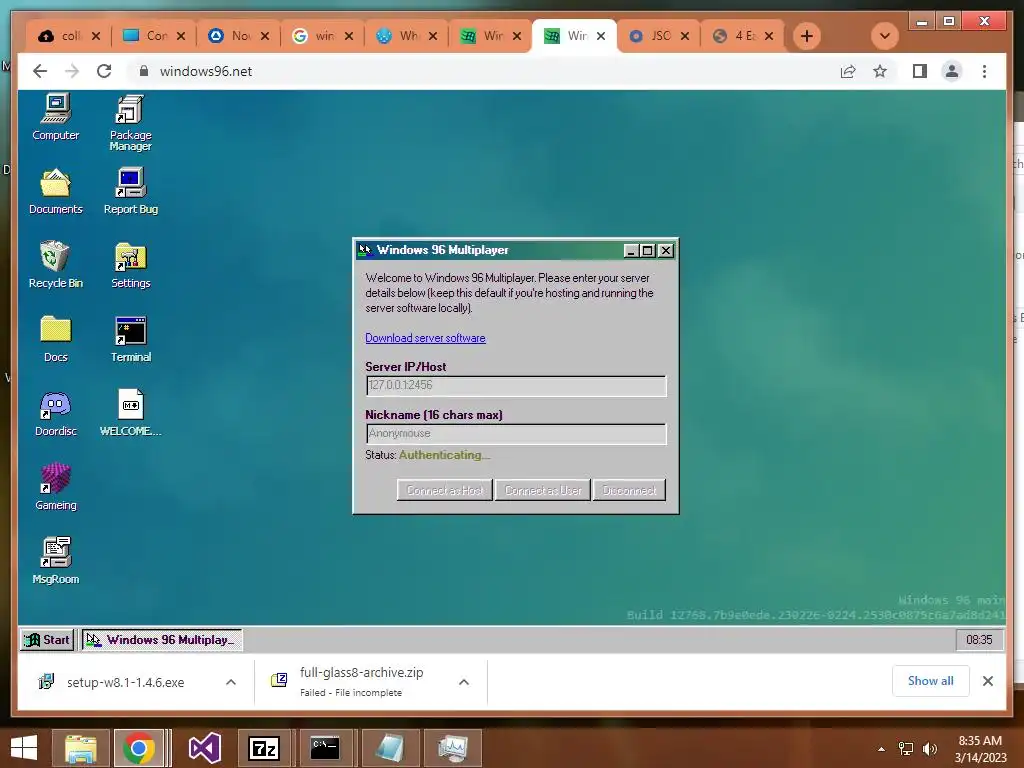This screenshot has width=1024, height=768.
Task: Close the 'JSO' tab
Action: (685, 36)
